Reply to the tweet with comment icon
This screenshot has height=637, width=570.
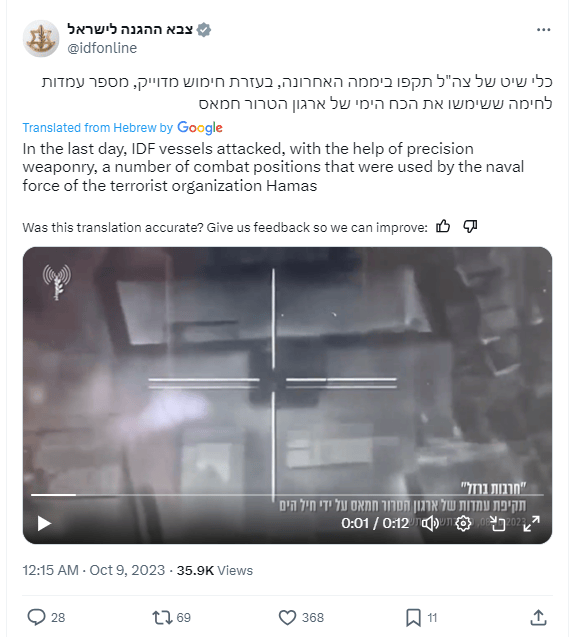(36, 618)
